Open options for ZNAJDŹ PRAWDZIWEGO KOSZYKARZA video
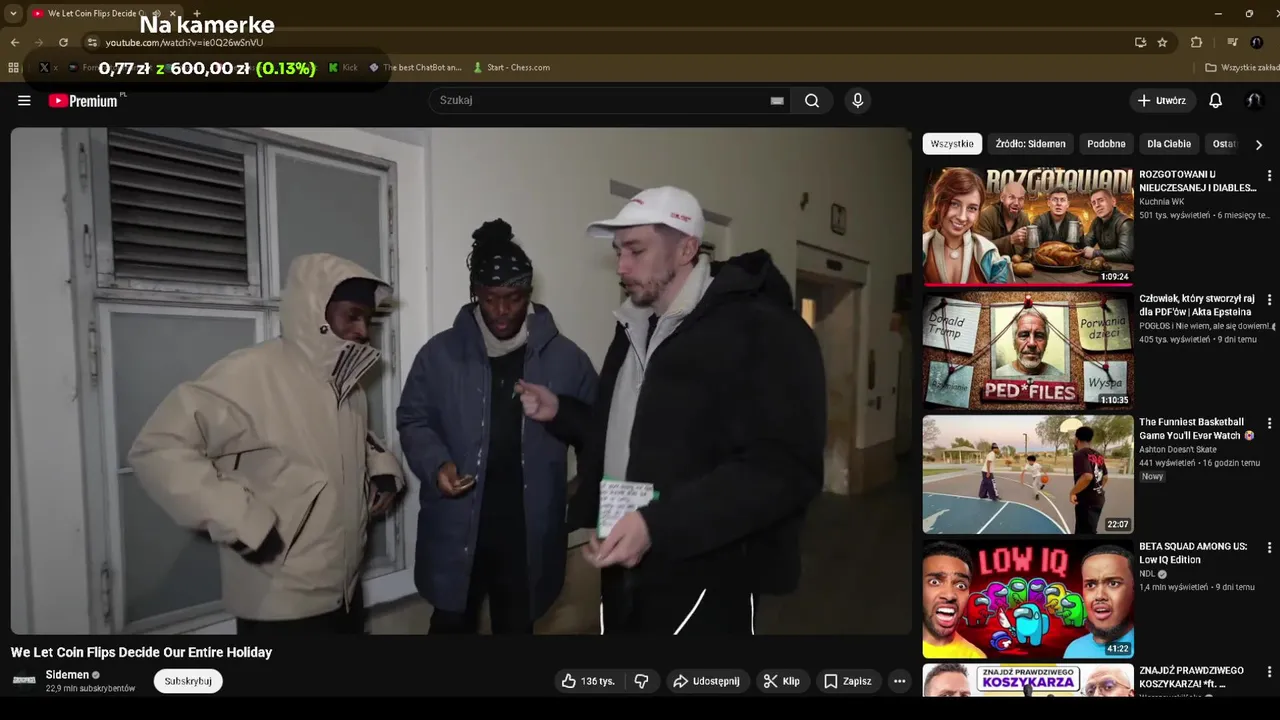Image resolution: width=1280 pixels, height=720 pixels. click(1269, 671)
